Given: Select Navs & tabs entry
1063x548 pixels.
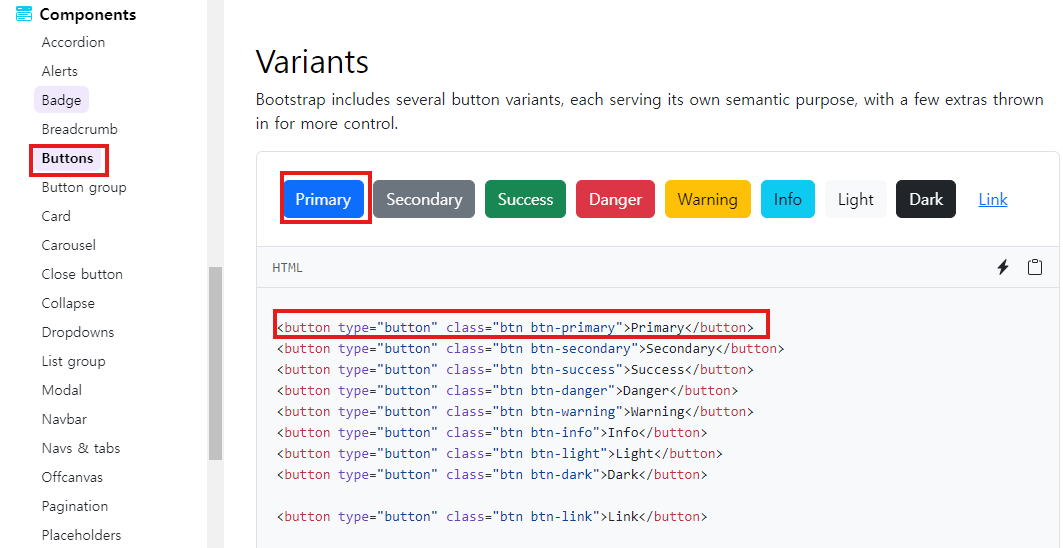Looking at the screenshot, I should pos(81,448).
